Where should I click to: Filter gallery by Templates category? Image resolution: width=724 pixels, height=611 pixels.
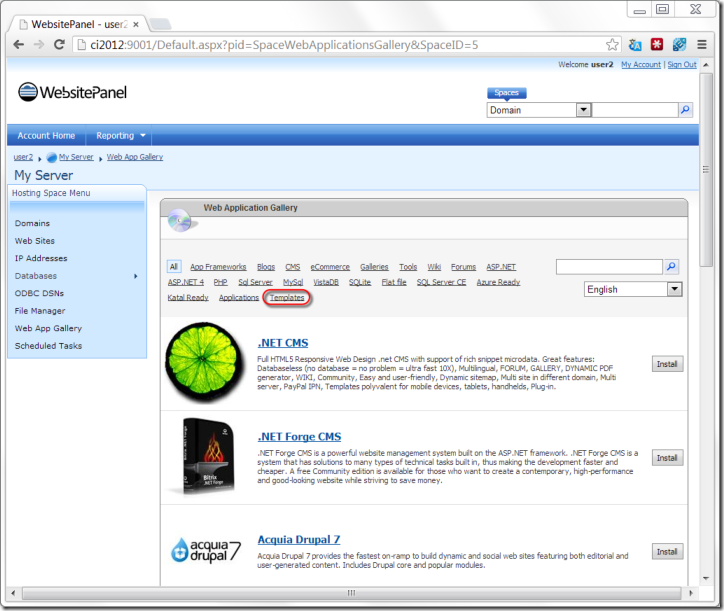tap(287, 298)
